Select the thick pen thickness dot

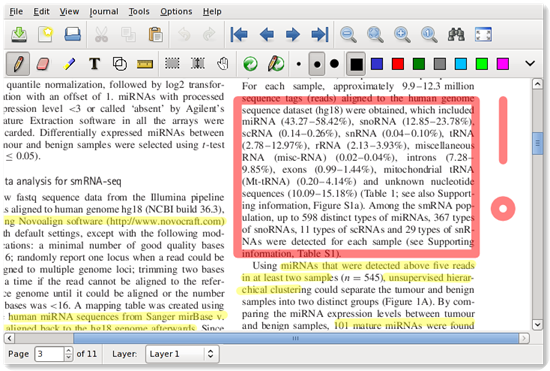(x=335, y=64)
